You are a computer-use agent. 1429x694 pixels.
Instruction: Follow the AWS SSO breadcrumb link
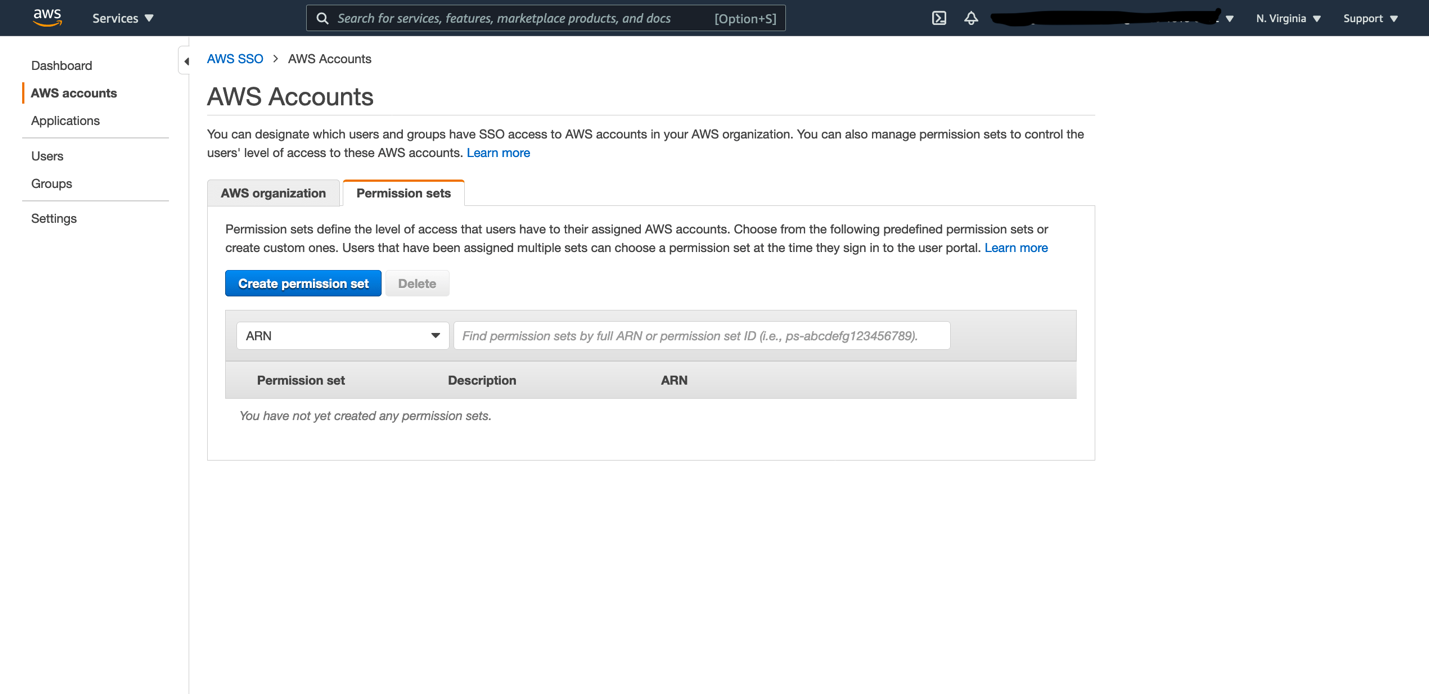[235, 59]
